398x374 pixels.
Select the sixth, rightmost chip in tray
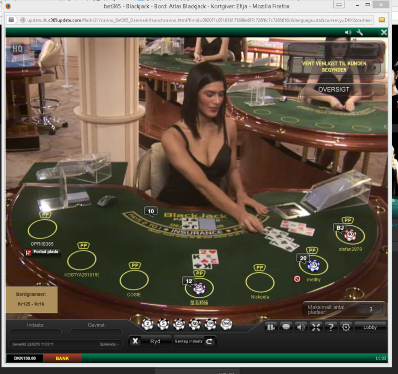click(226, 324)
